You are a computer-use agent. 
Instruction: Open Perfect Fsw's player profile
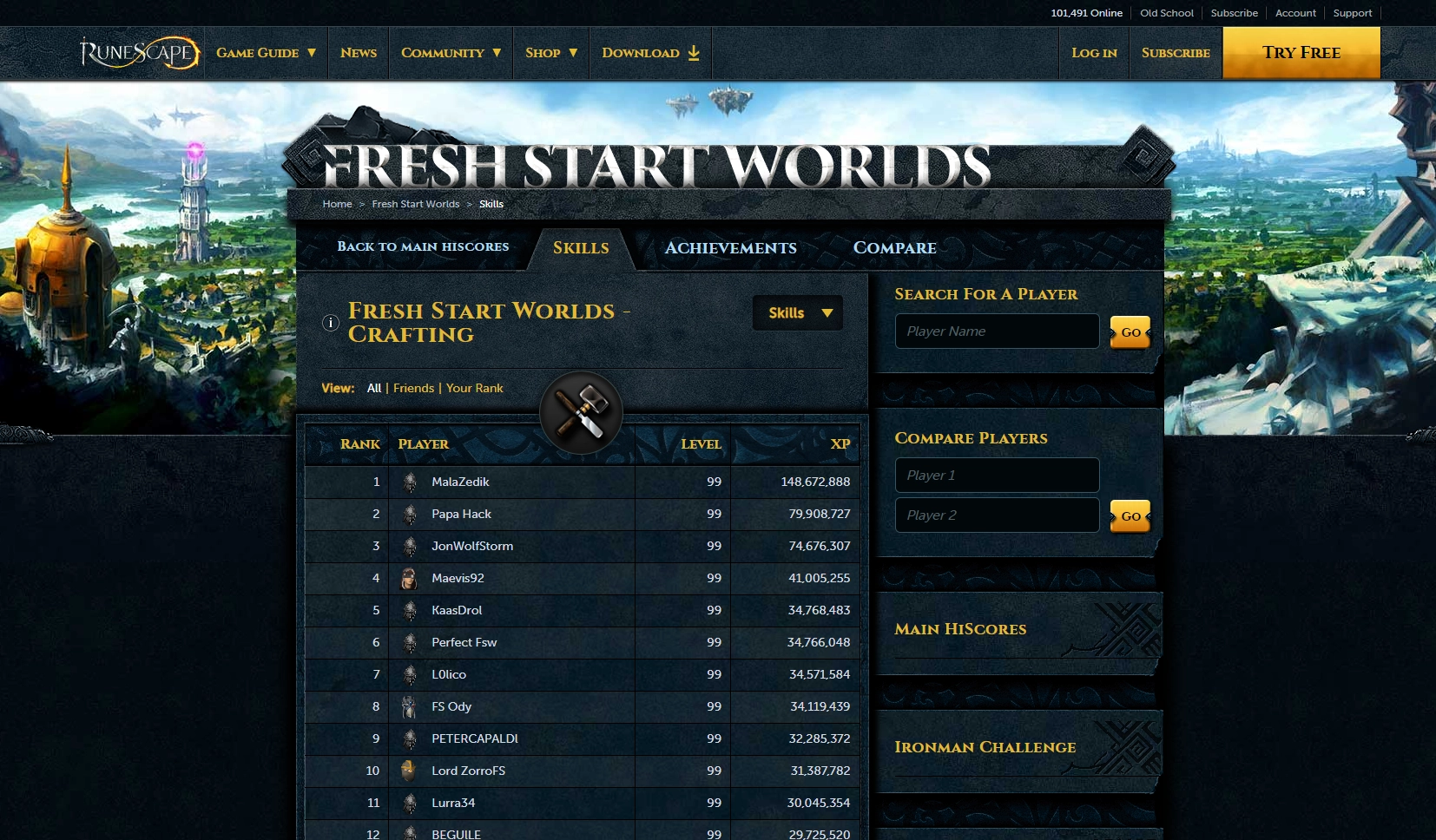tap(464, 643)
